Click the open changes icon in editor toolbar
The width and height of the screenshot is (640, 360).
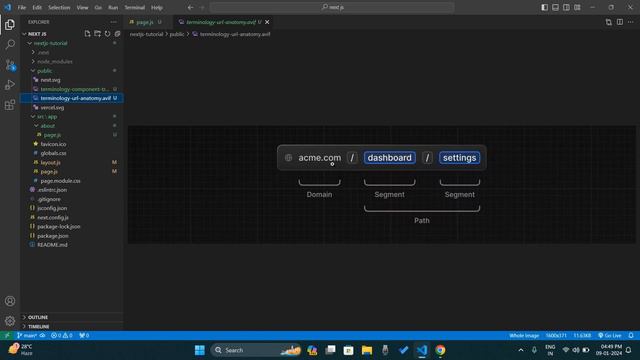[609, 22]
